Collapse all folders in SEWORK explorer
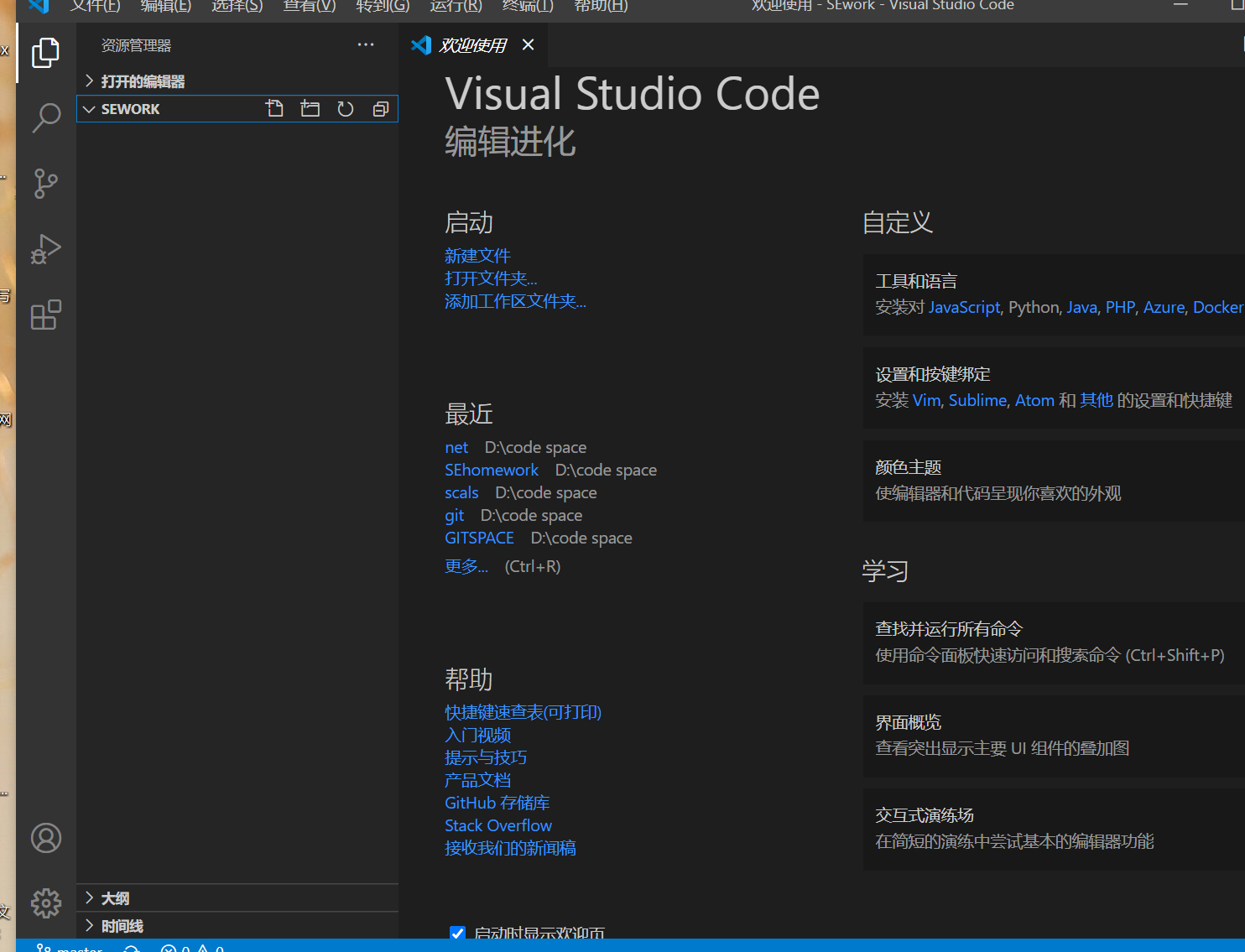This screenshot has width=1245, height=952. coord(381,108)
